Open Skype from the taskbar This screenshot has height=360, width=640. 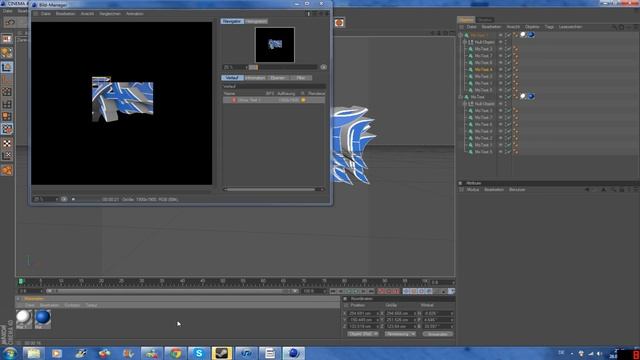coord(199,353)
